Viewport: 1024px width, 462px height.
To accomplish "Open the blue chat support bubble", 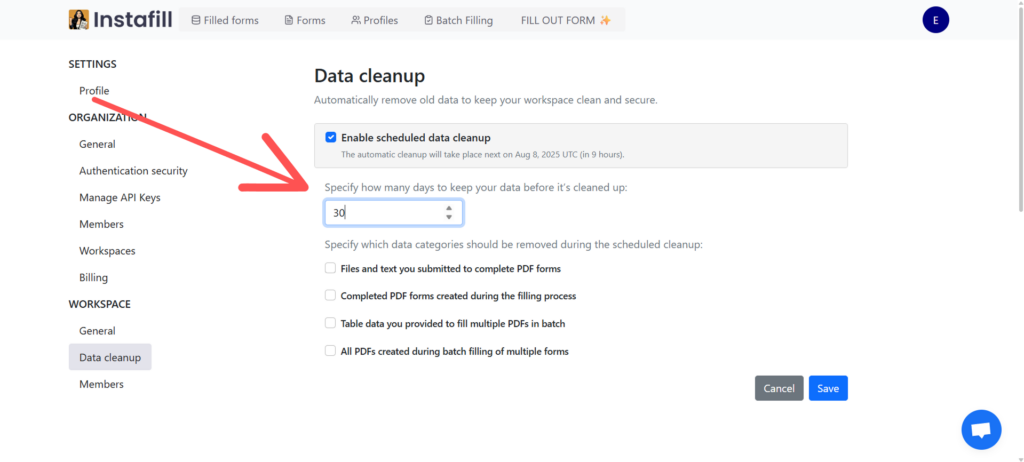I will point(981,429).
